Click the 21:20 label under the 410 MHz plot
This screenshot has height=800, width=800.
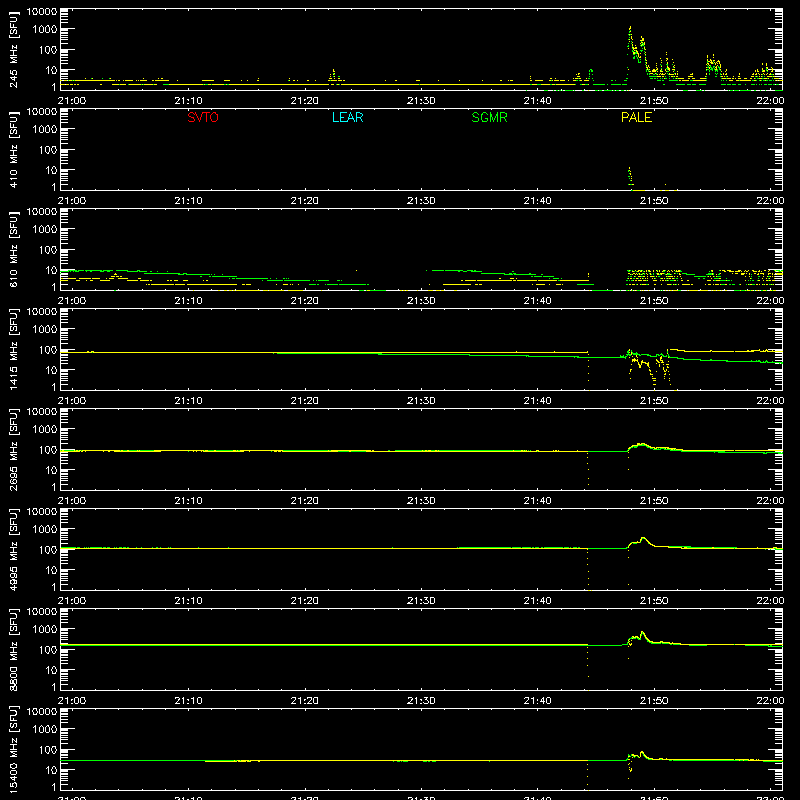305,201
